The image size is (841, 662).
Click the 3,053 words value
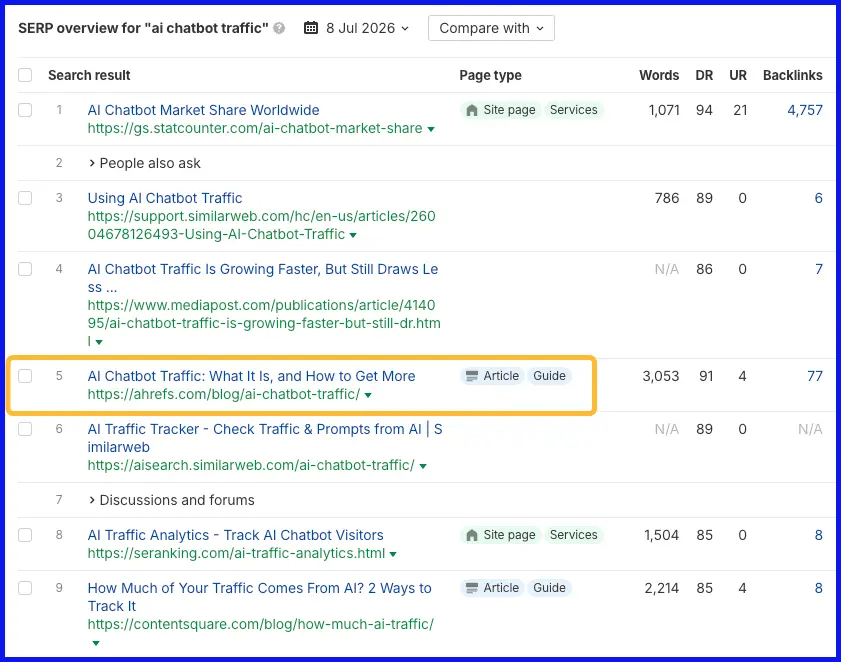tap(661, 376)
